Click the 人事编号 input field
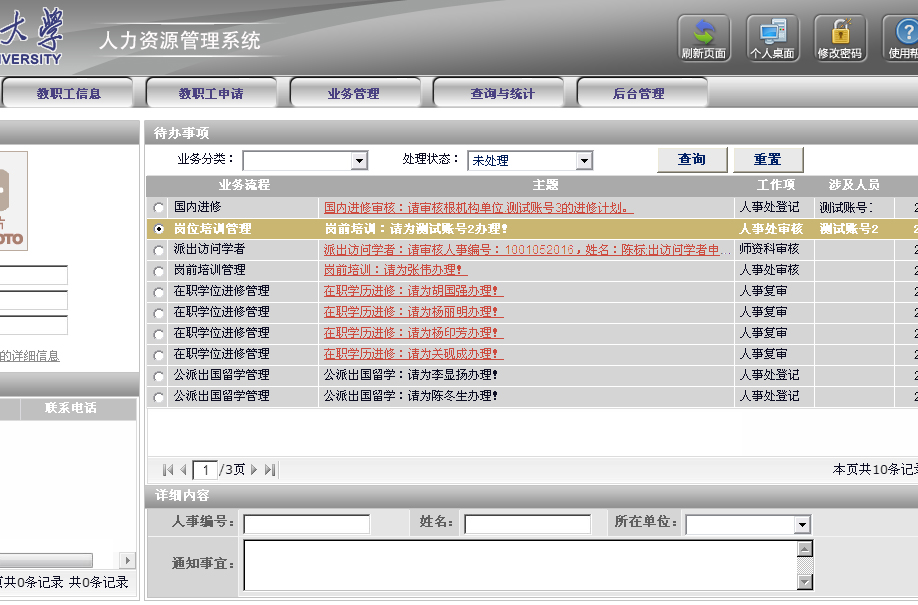Screen dimensions: 918x605 click(306, 524)
